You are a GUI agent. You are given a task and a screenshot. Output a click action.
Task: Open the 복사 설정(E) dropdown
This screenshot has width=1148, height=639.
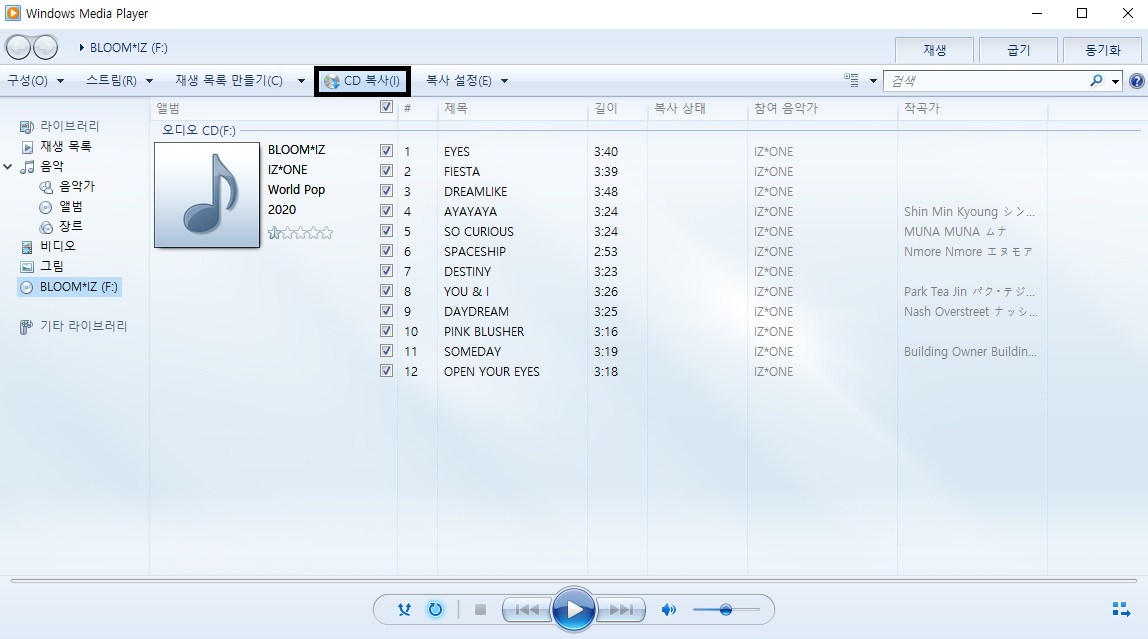pyautogui.click(x=467, y=81)
